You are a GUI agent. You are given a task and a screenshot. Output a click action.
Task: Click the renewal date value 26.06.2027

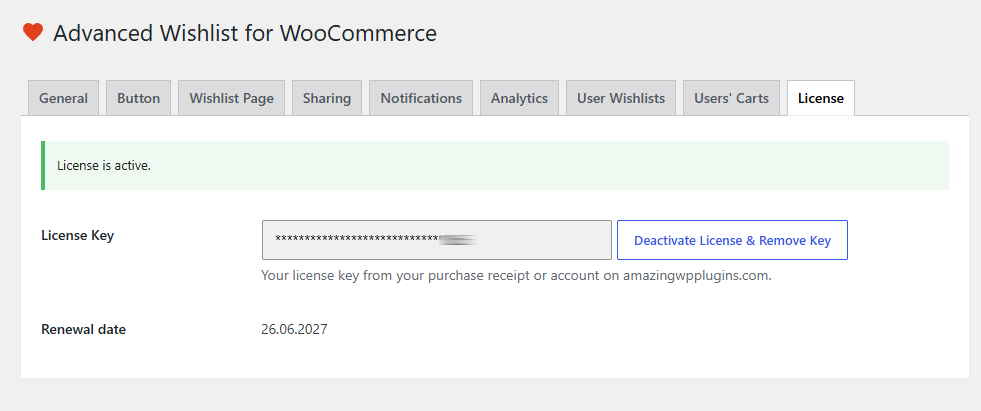(294, 329)
